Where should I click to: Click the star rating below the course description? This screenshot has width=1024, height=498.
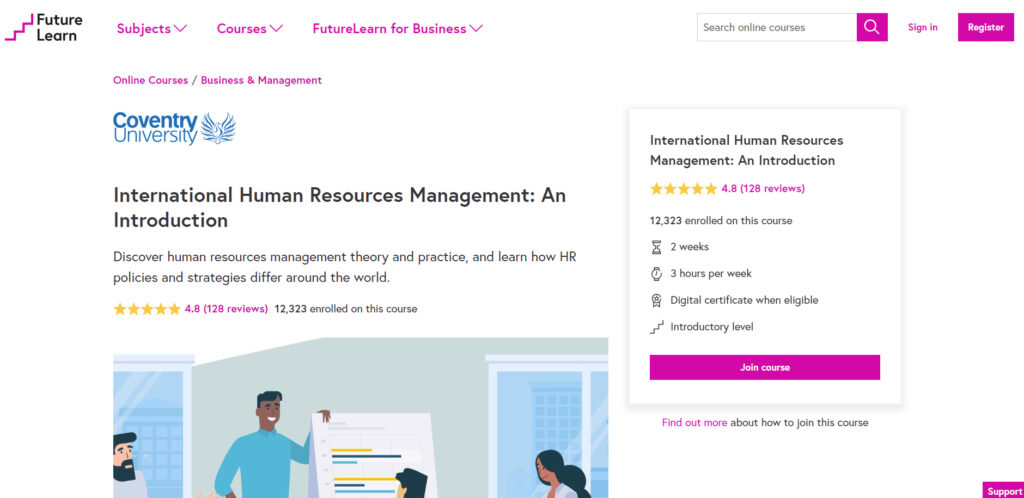[x=147, y=309]
